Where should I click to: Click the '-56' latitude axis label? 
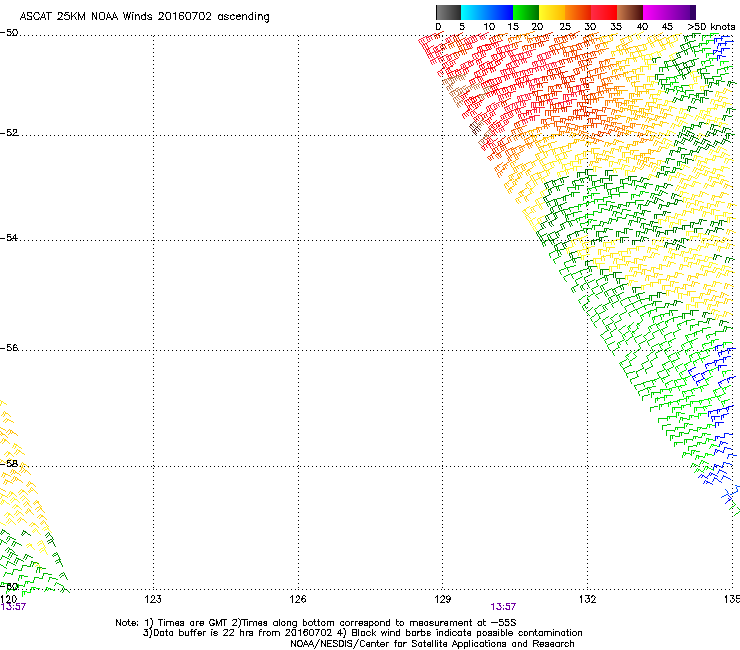click(9, 347)
